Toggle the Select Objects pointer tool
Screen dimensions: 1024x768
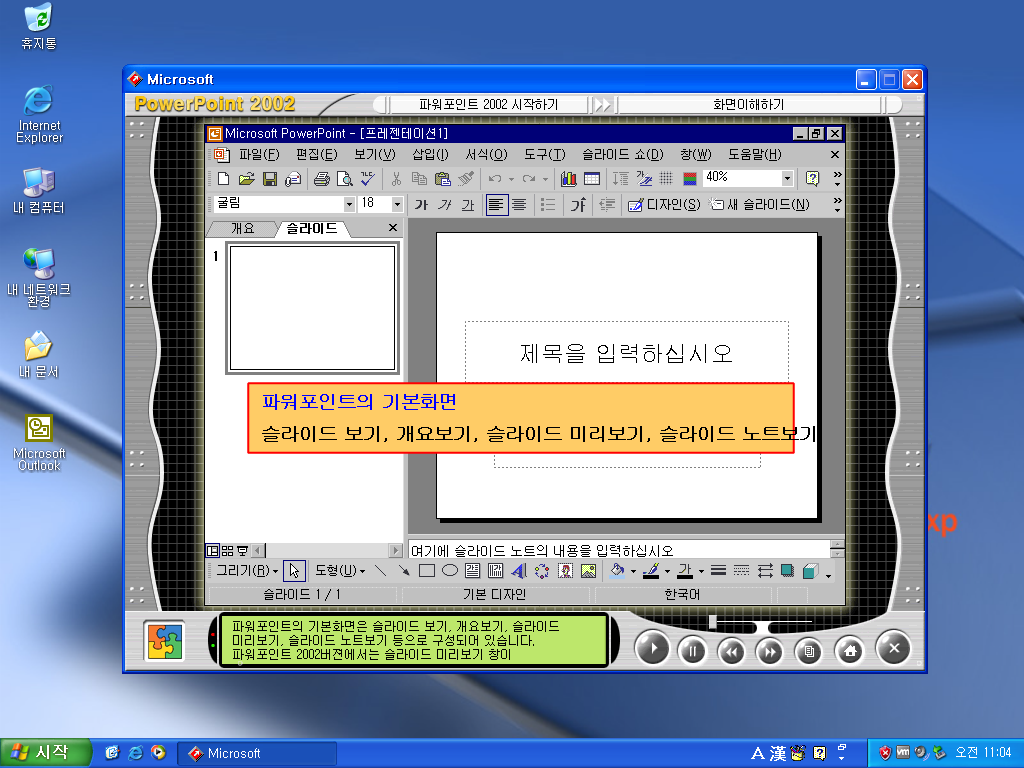[x=294, y=571]
